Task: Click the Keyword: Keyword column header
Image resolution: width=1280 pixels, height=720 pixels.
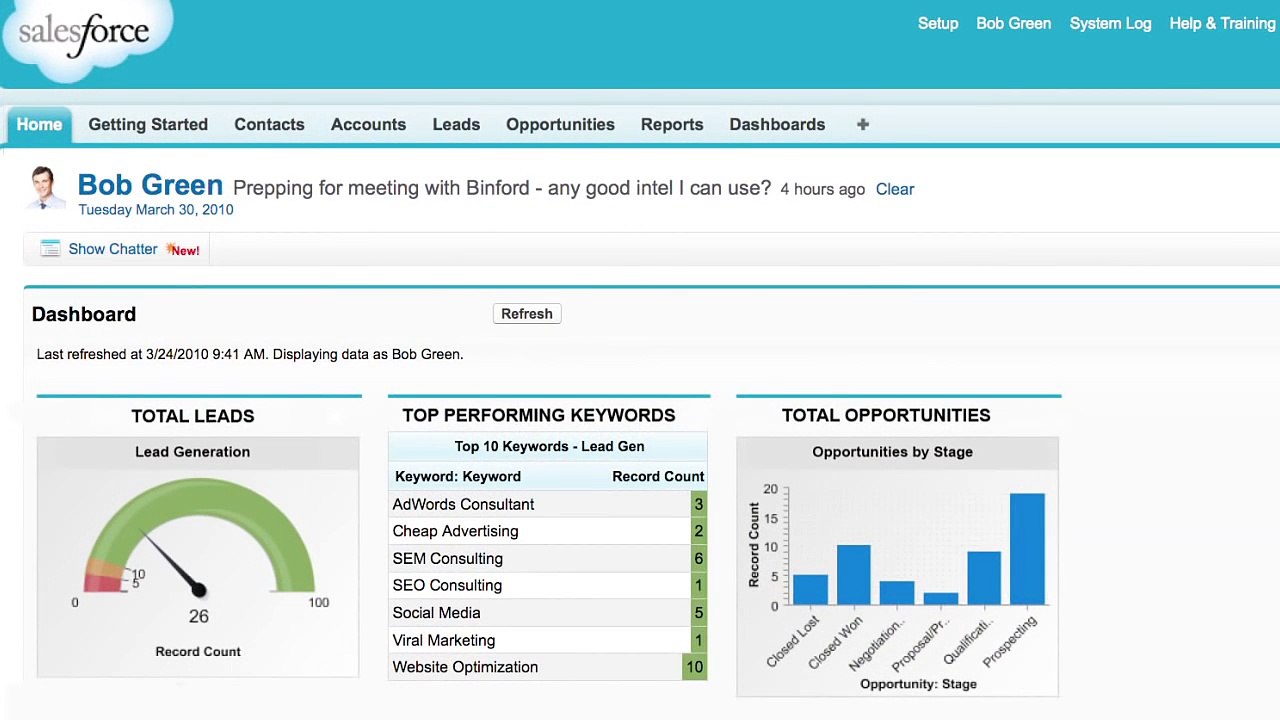Action: pyautogui.click(x=458, y=476)
